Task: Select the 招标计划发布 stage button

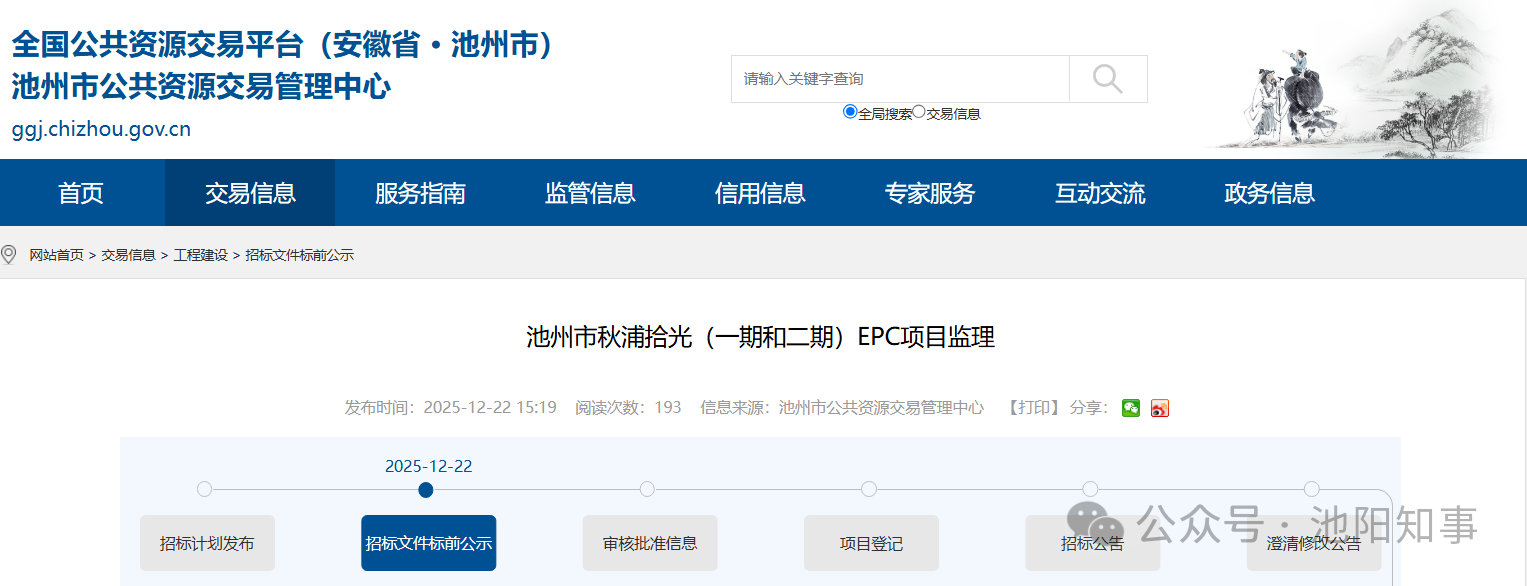Action: pyautogui.click(x=207, y=544)
